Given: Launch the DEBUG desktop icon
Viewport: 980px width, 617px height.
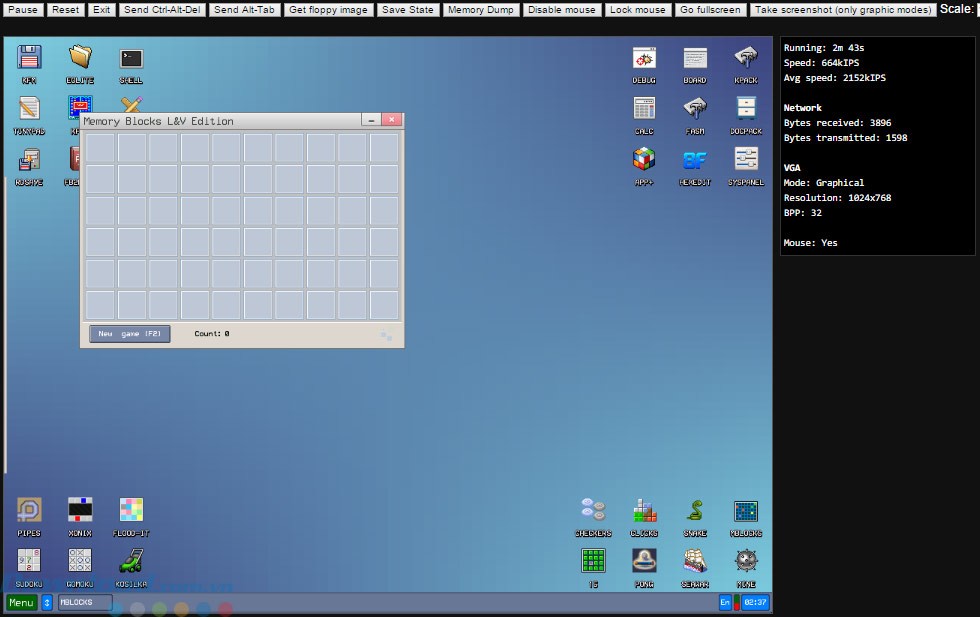Looking at the screenshot, I should pos(644,59).
